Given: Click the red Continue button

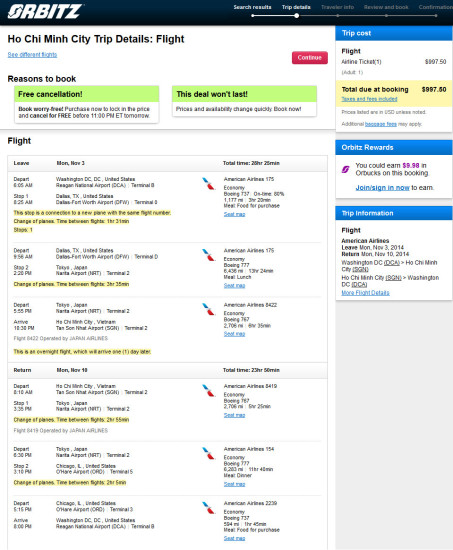Looking at the screenshot, I should click(310, 58).
